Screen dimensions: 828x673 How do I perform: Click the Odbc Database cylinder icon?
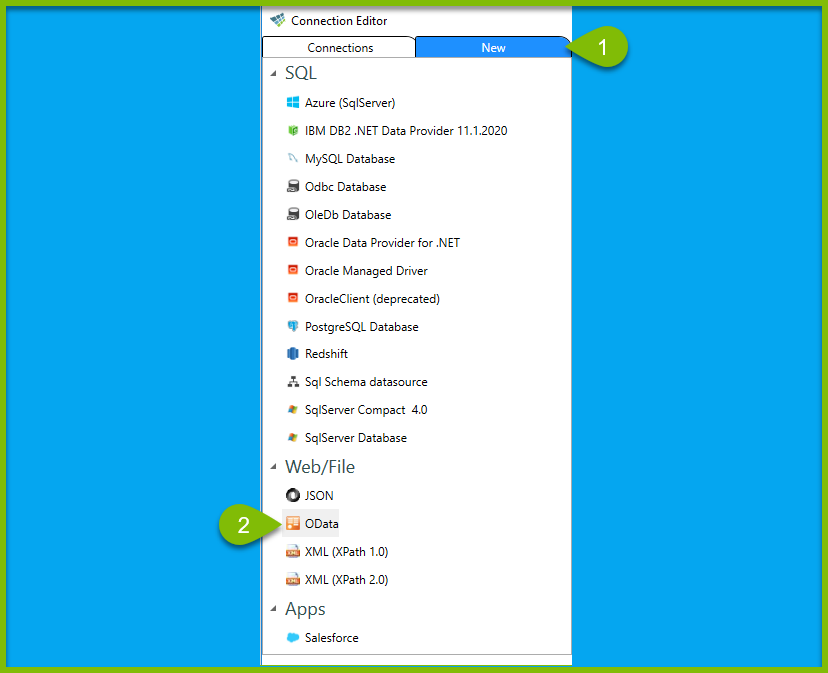click(x=293, y=186)
